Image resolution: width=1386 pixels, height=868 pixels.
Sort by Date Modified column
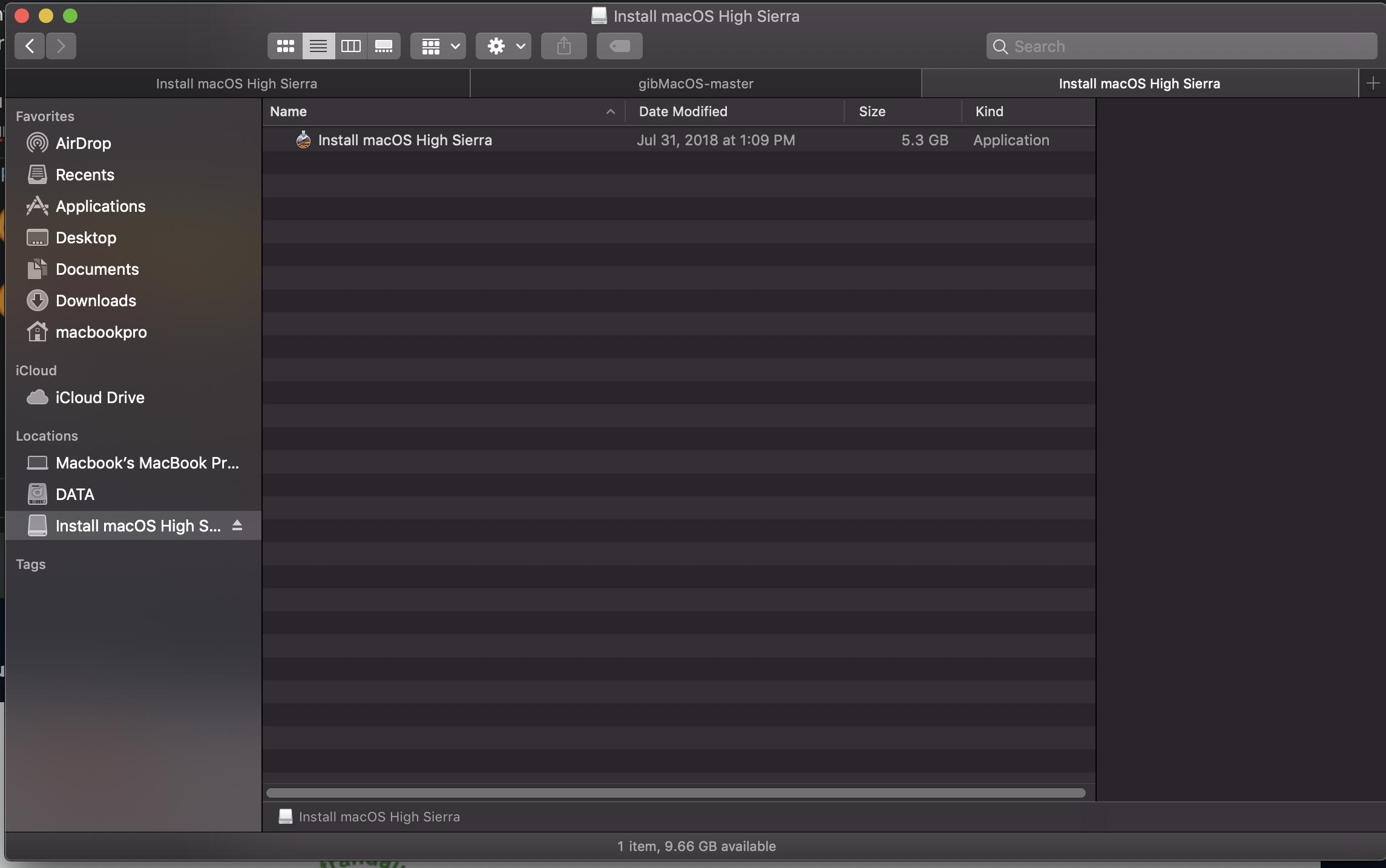[x=734, y=111]
